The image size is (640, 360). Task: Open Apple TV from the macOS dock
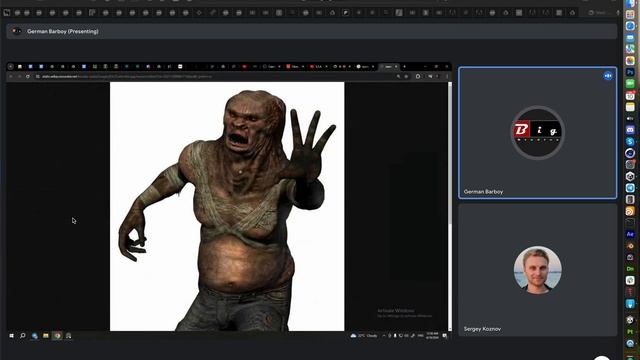pos(630,118)
